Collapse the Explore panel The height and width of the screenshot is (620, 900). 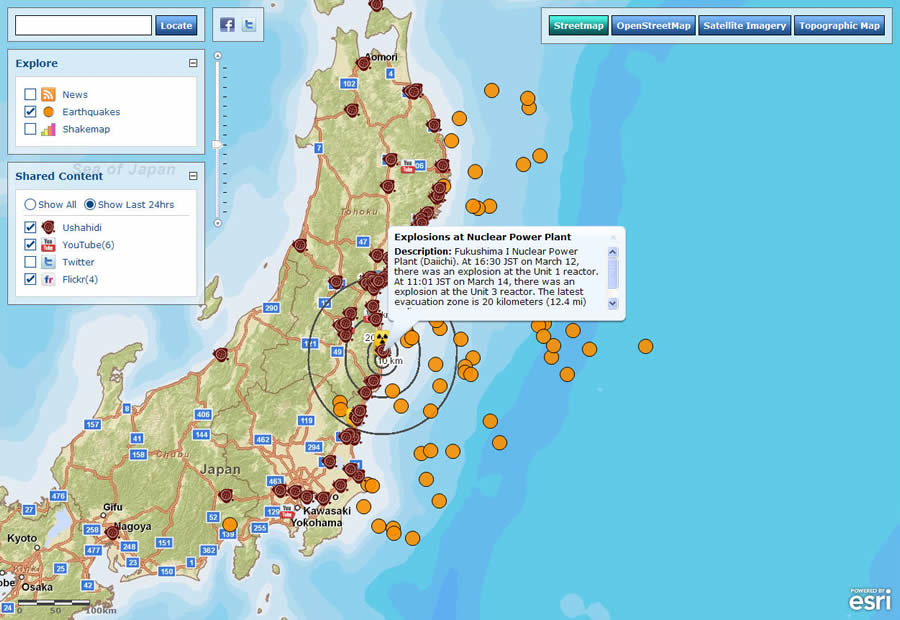click(193, 62)
